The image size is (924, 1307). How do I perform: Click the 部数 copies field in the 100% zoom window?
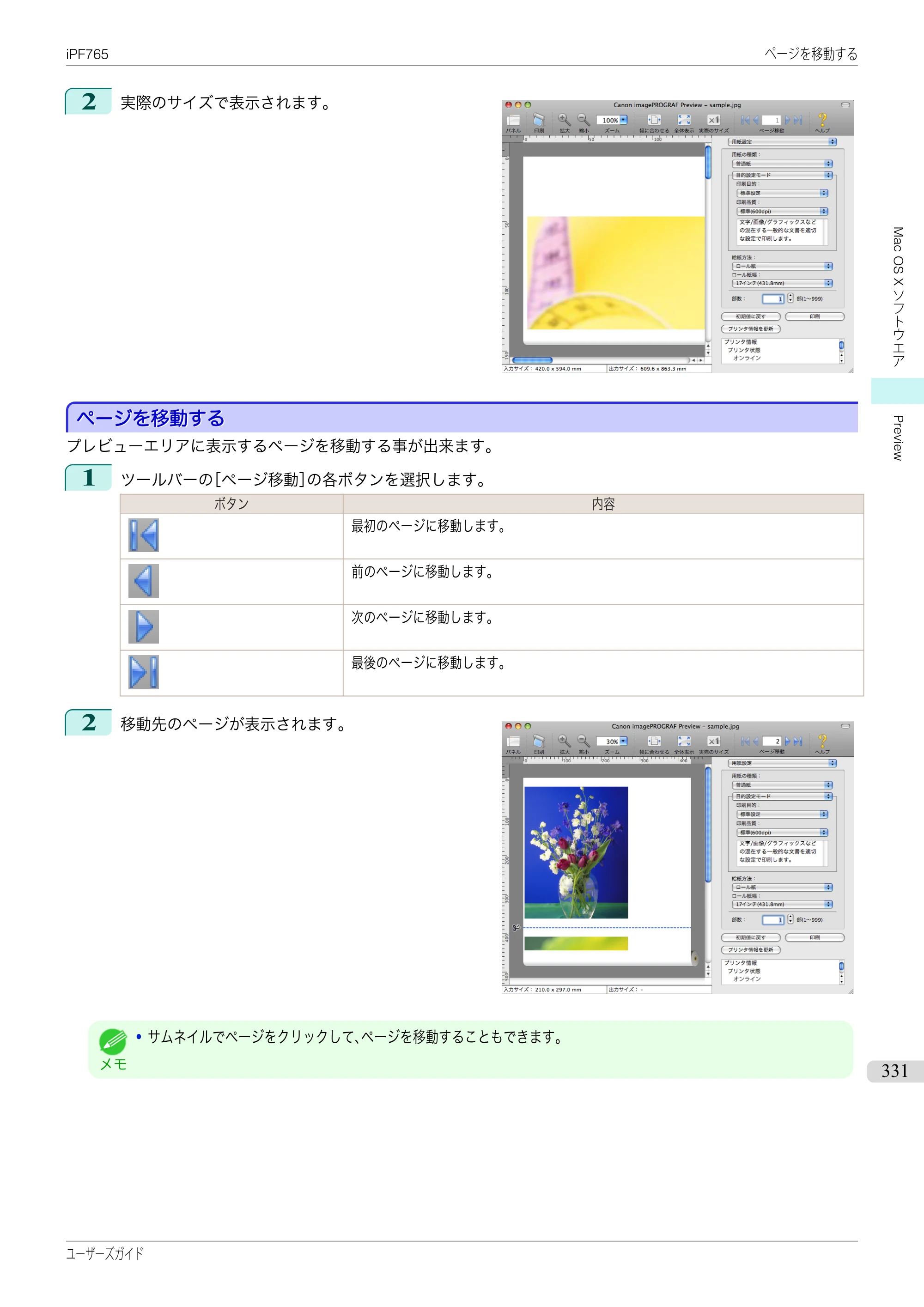pyautogui.click(x=773, y=299)
